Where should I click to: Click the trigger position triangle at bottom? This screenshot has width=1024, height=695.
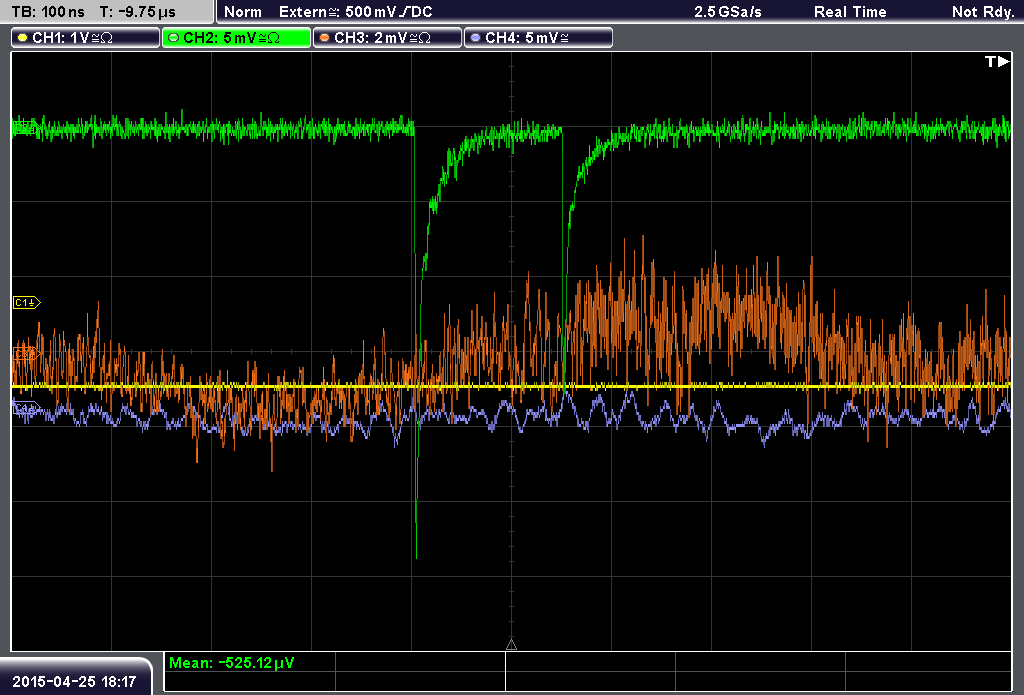[511, 645]
